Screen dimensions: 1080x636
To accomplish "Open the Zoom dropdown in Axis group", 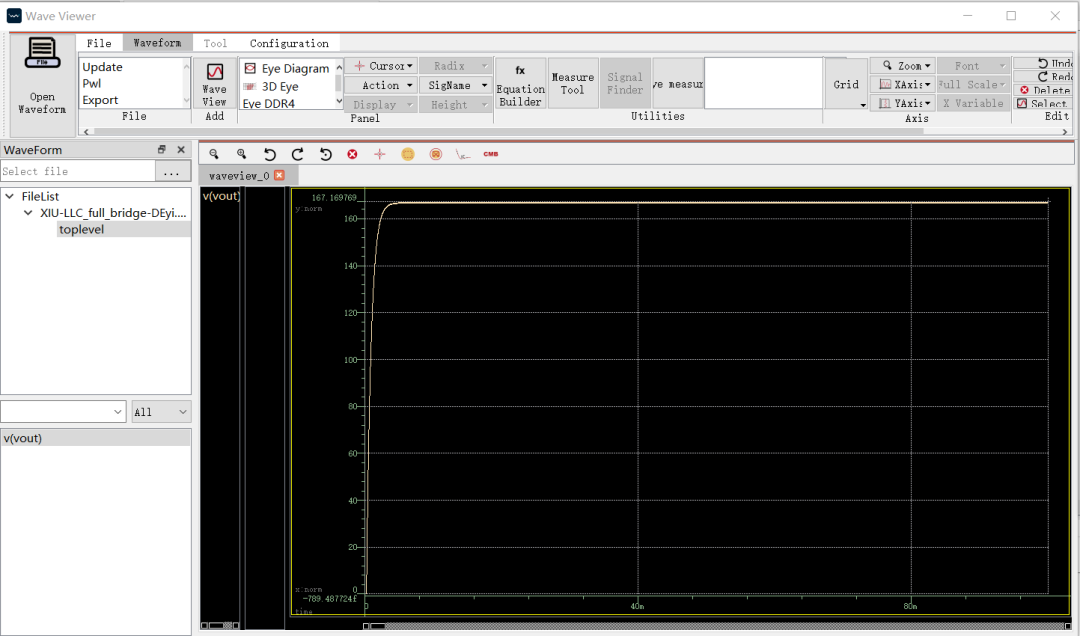I will (903, 65).
